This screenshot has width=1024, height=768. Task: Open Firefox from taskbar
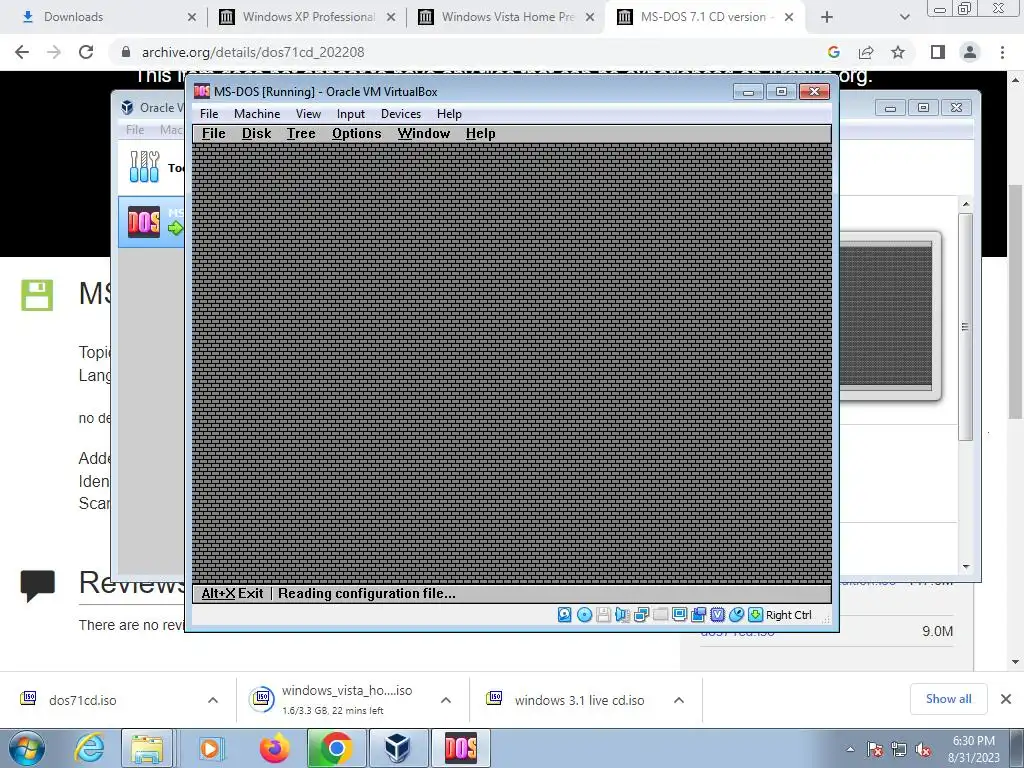pos(274,748)
